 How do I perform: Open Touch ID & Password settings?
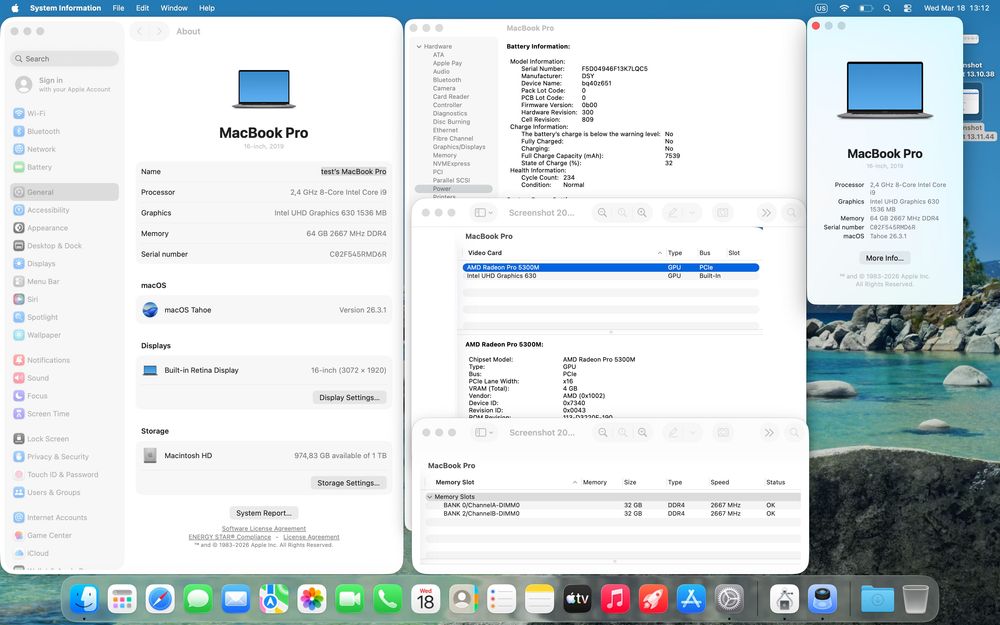tap(64, 474)
